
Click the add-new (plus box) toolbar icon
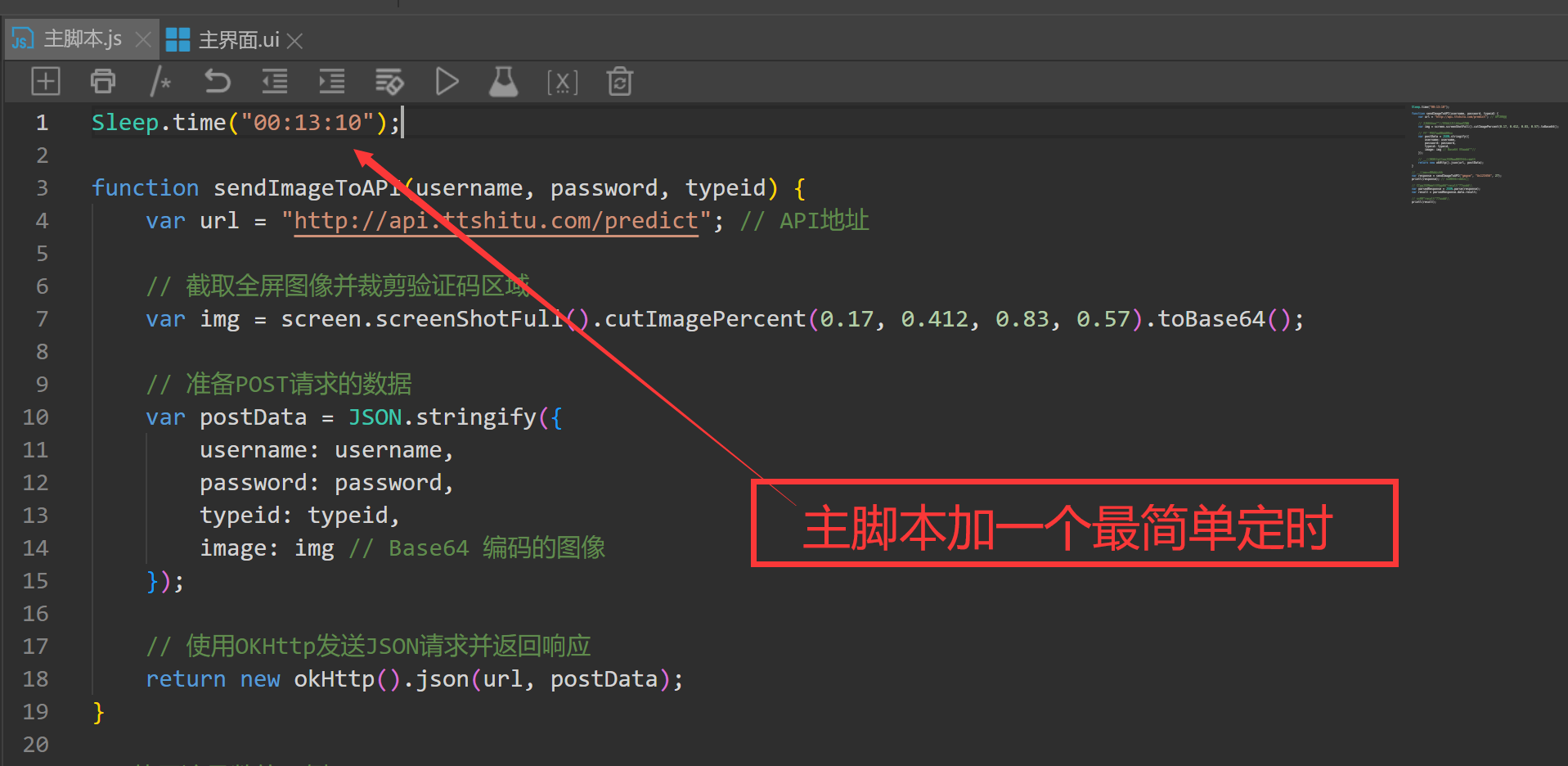tap(46, 81)
